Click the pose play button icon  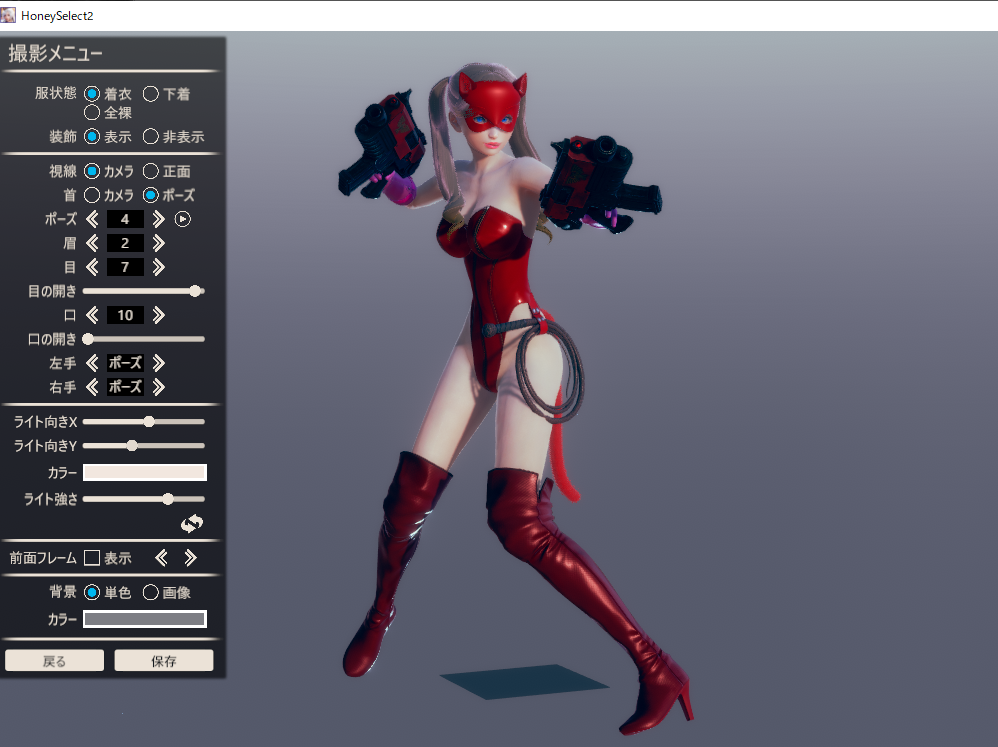click(183, 219)
